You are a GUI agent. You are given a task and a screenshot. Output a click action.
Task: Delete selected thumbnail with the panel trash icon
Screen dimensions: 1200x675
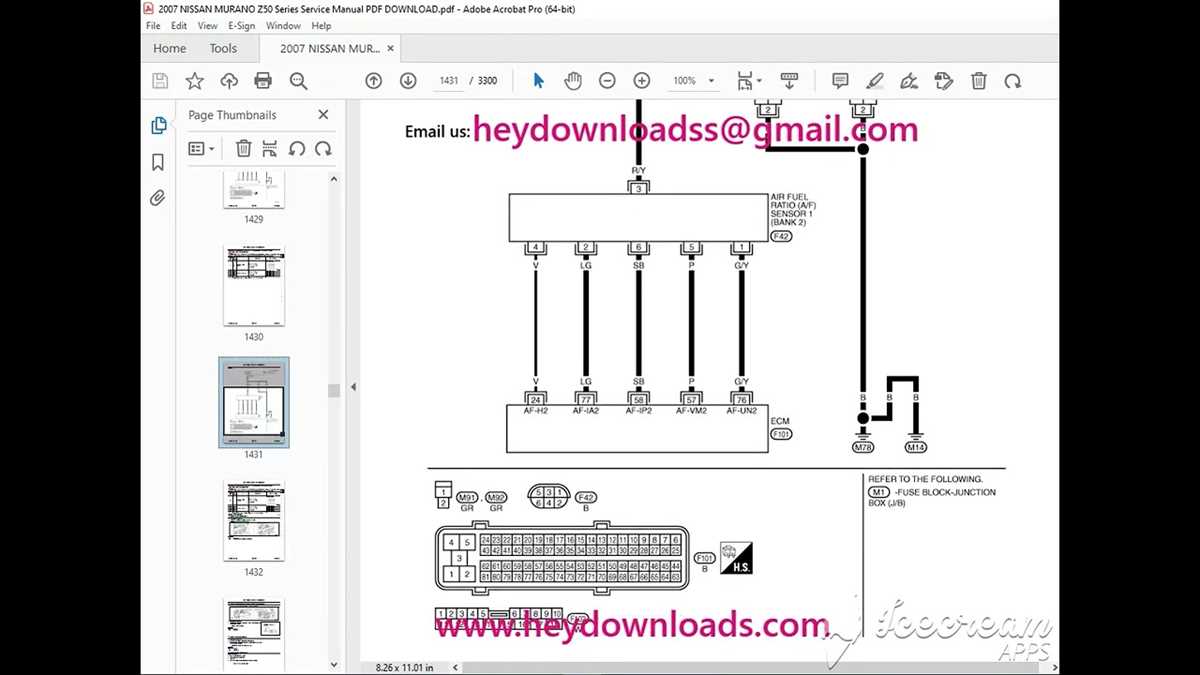(x=243, y=149)
